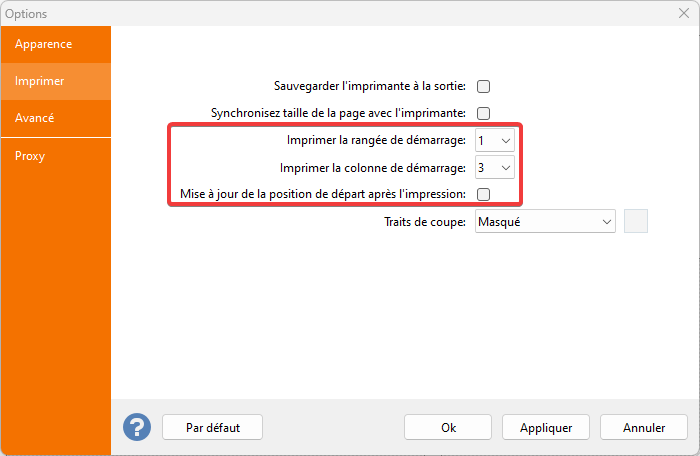Go to the Proxy tab
700x456 pixels.
[x=56, y=156]
